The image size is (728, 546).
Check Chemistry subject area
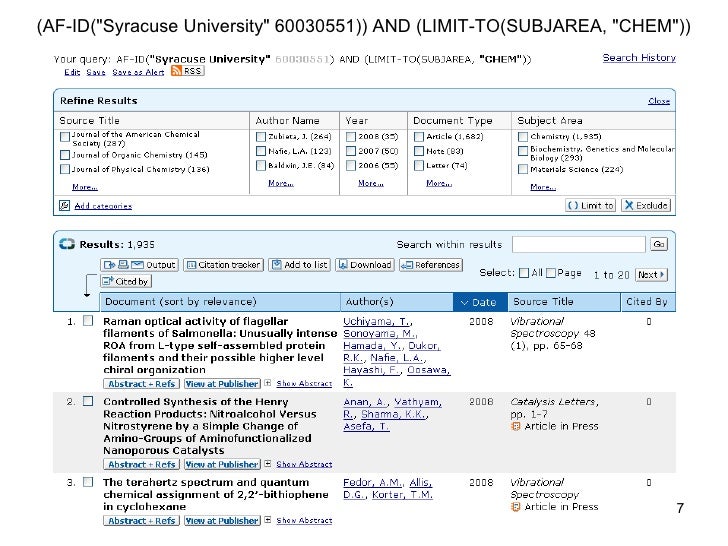[x=523, y=136]
